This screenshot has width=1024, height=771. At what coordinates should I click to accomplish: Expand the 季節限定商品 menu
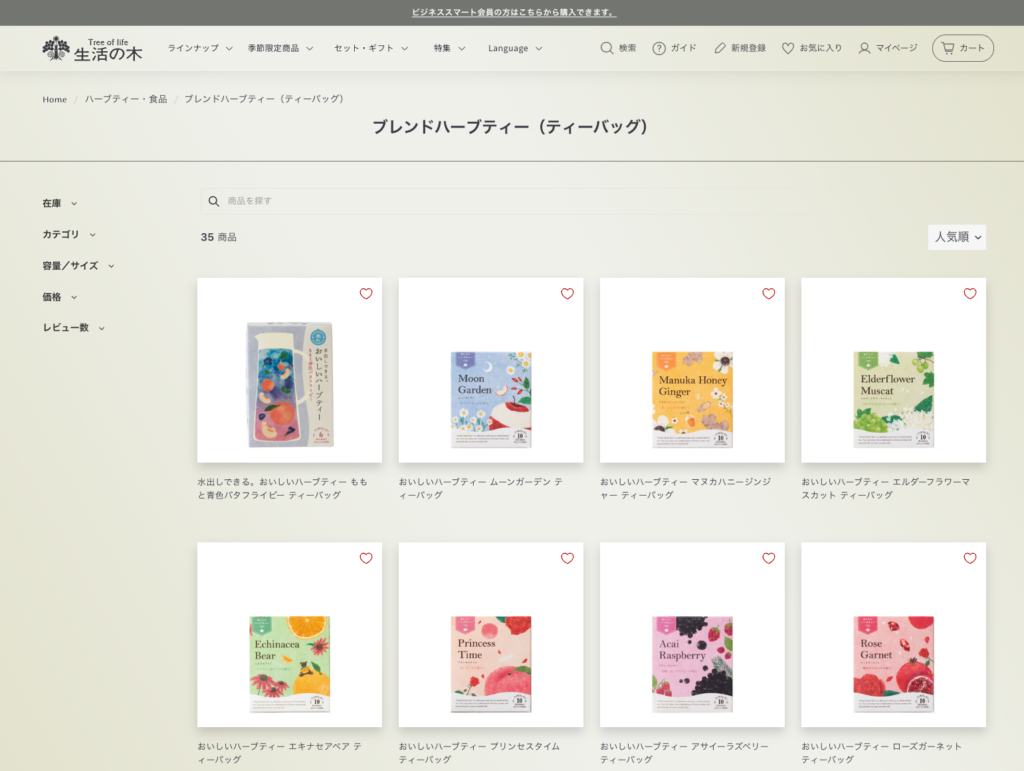pos(280,48)
